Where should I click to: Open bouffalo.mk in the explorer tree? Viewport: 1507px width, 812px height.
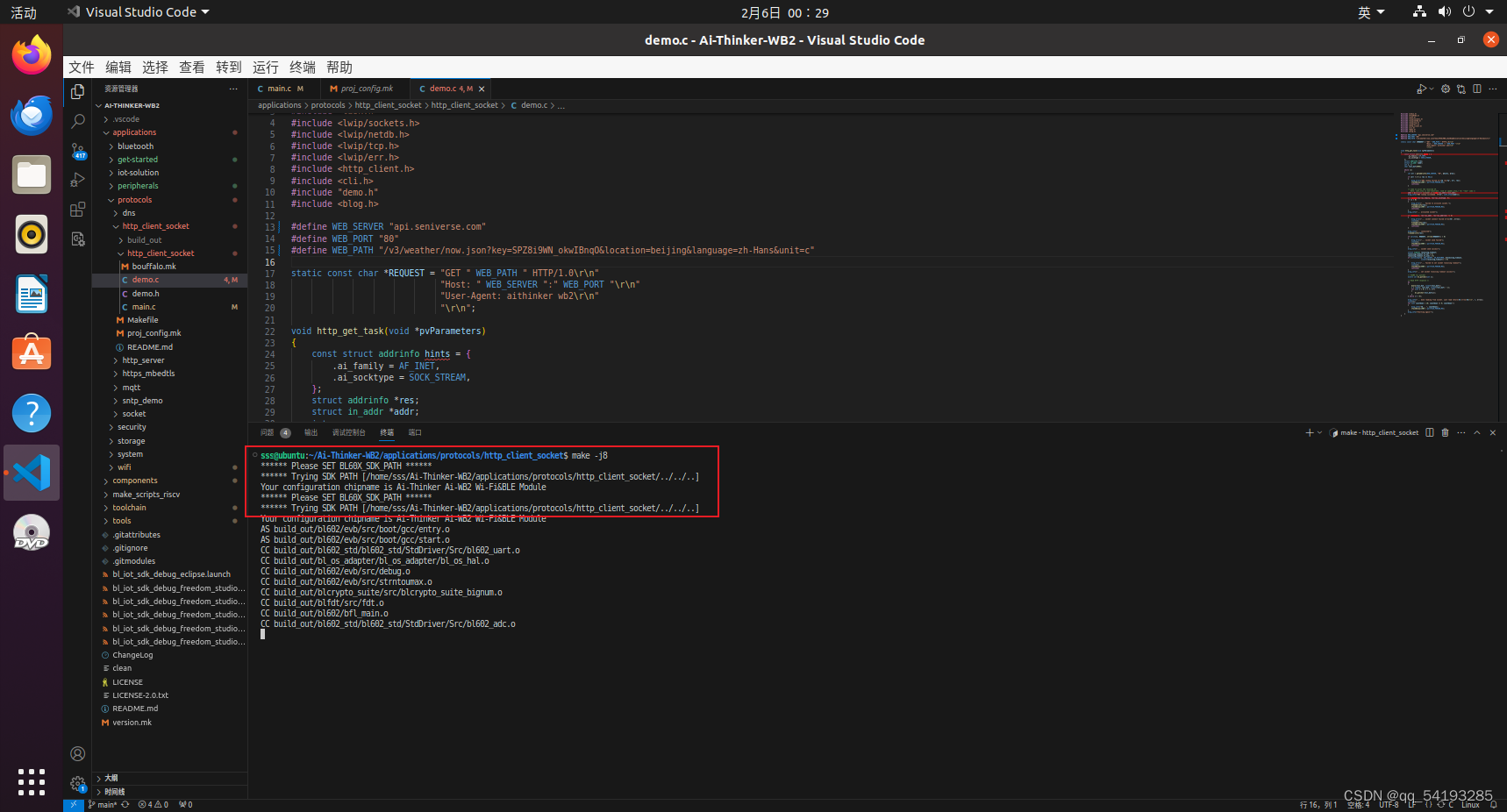coord(169,267)
